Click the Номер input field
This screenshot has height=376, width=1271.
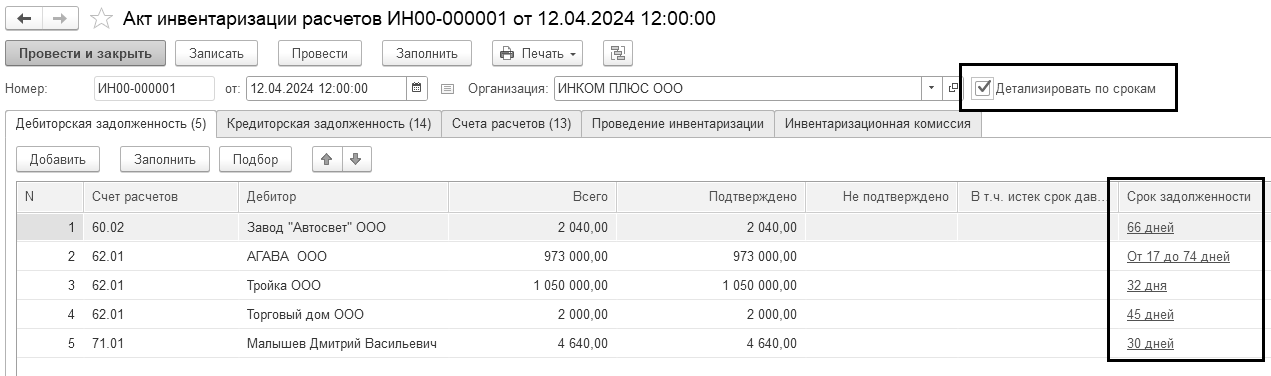(x=154, y=88)
